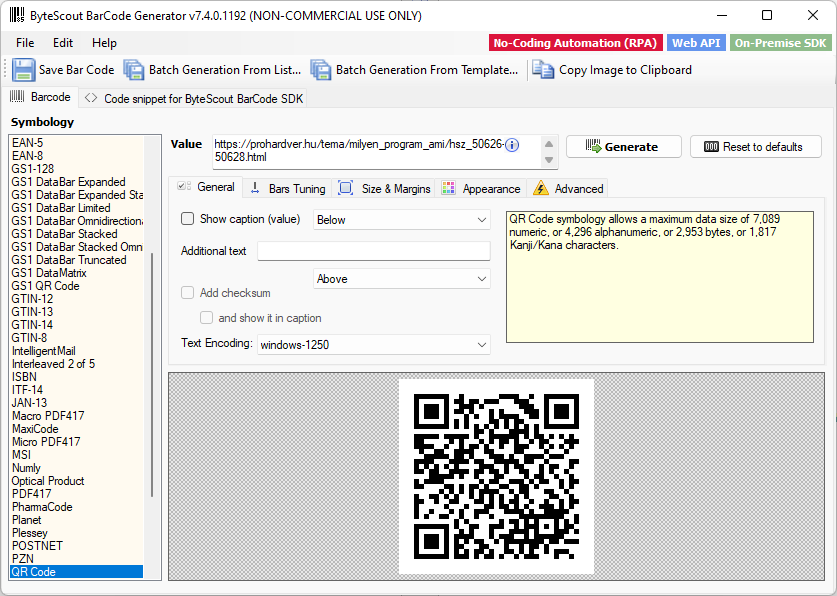The image size is (837, 596).
Task: Select Macro PDF417 symbology
Action: (x=76, y=416)
